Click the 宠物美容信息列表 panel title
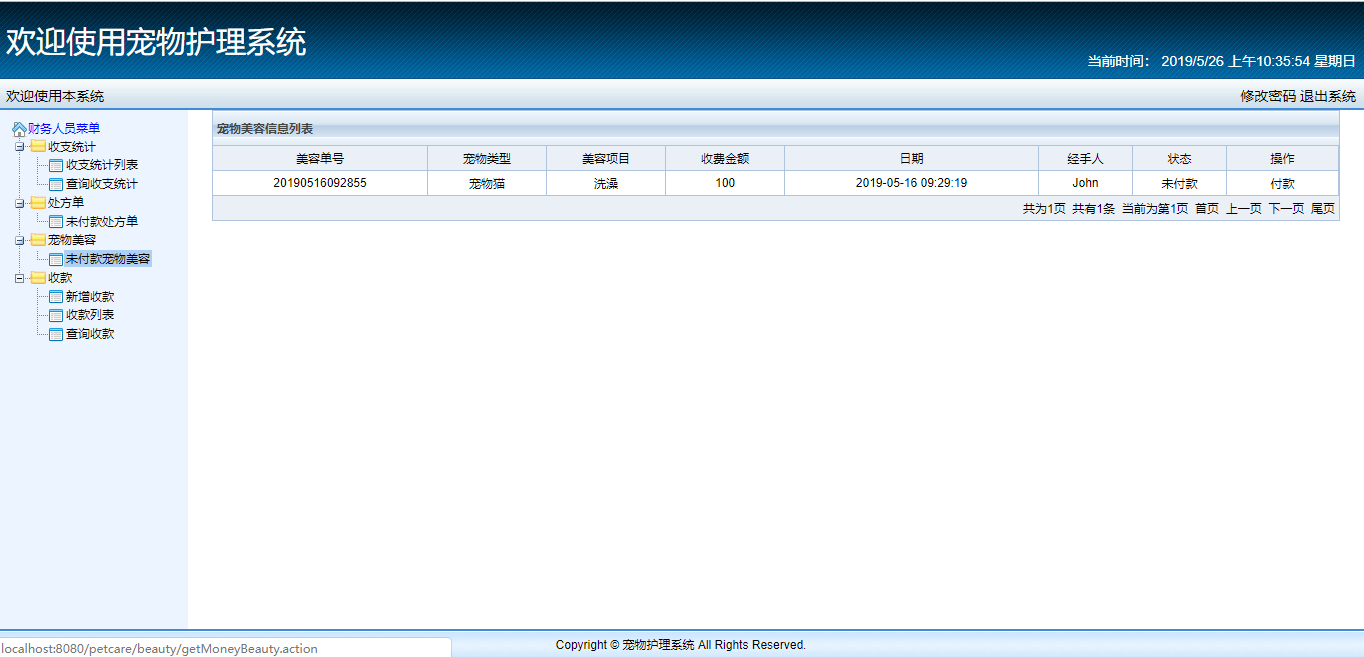Viewport: 1364px width, 657px height. click(265, 129)
